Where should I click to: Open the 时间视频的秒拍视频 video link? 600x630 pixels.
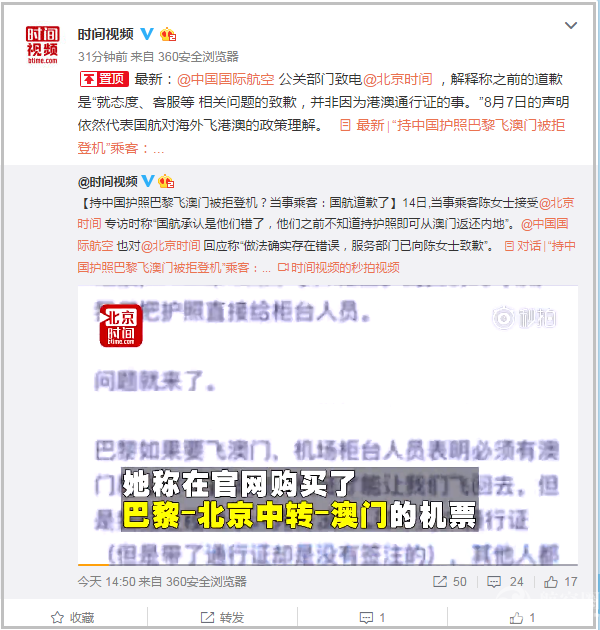(339, 267)
